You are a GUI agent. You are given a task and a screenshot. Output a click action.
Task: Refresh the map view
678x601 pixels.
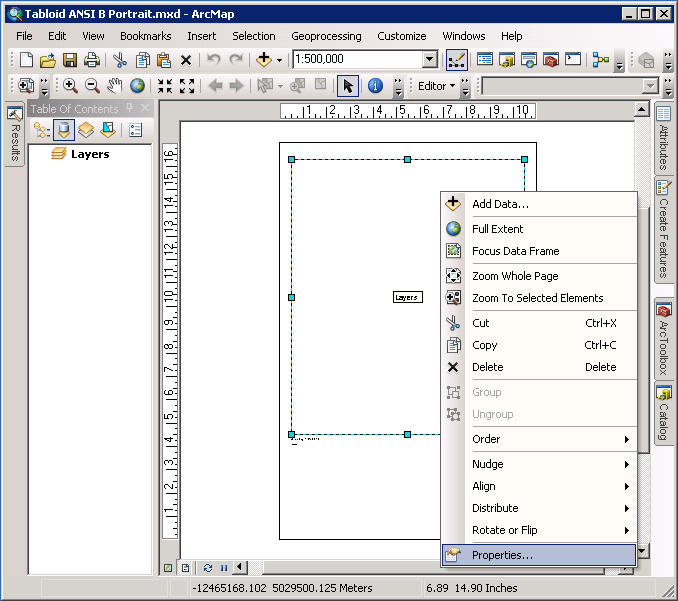208,568
